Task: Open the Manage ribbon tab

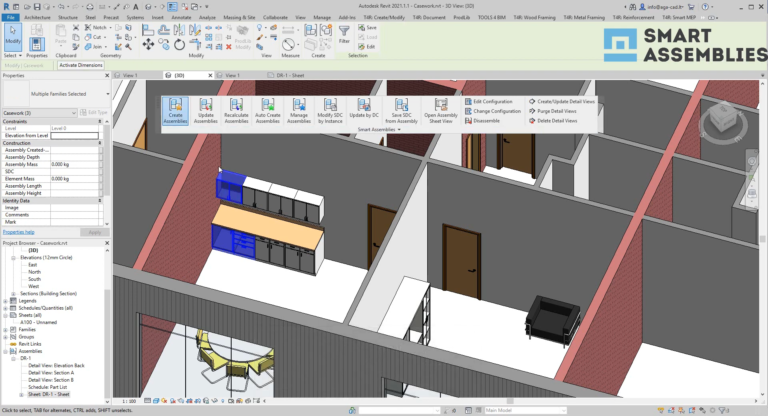Action: 322,17
